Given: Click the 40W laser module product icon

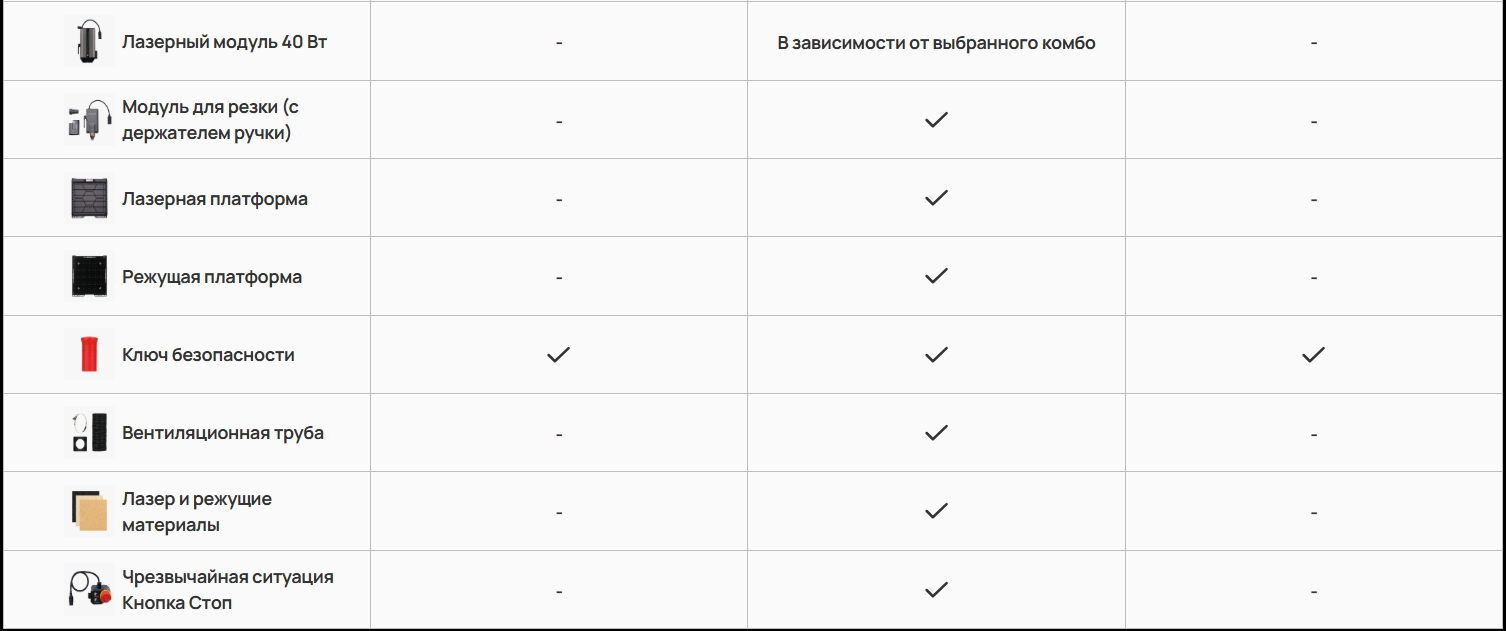Looking at the screenshot, I should tap(89, 42).
